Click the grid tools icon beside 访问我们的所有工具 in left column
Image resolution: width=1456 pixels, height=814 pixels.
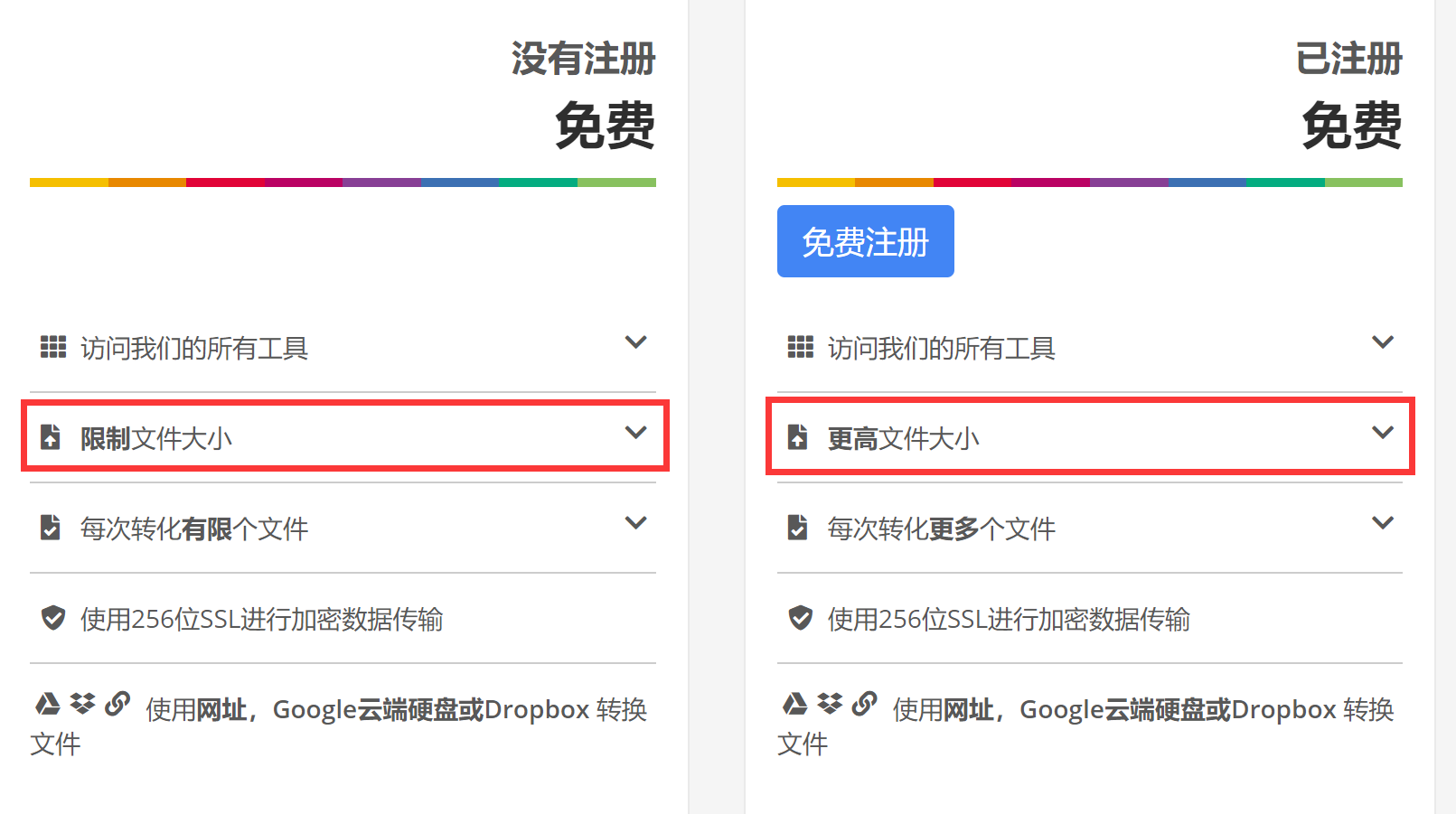click(x=52, y=346)
